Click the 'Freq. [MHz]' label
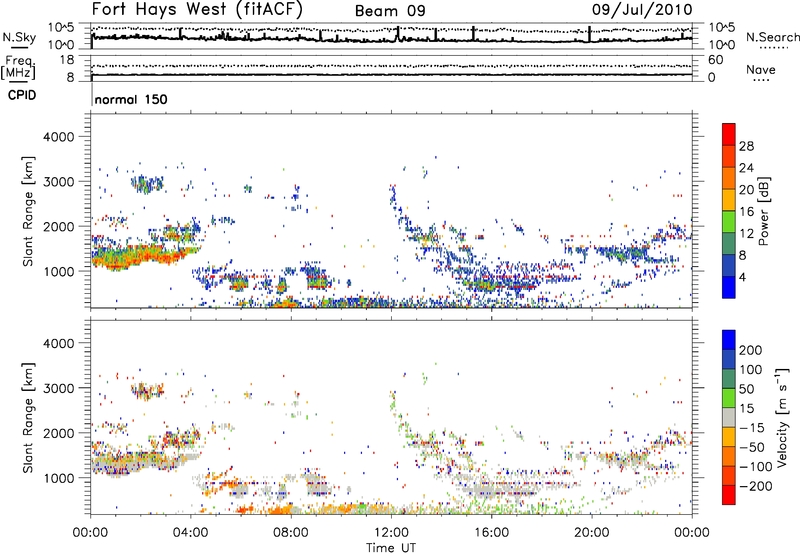This screenshot has height=554, width=800. (18, 67)
